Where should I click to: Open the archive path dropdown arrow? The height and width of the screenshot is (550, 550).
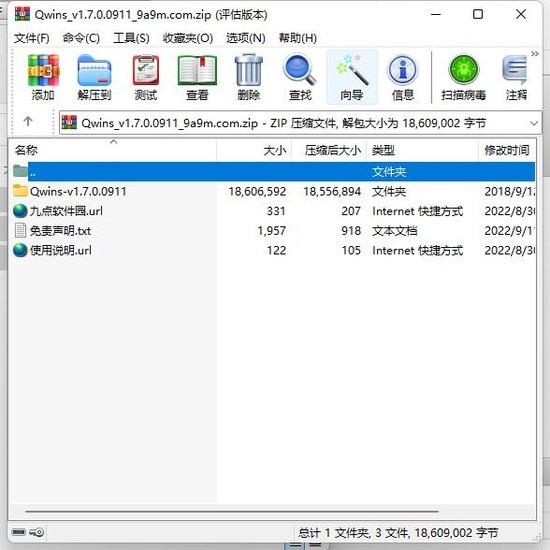point(534,123)
